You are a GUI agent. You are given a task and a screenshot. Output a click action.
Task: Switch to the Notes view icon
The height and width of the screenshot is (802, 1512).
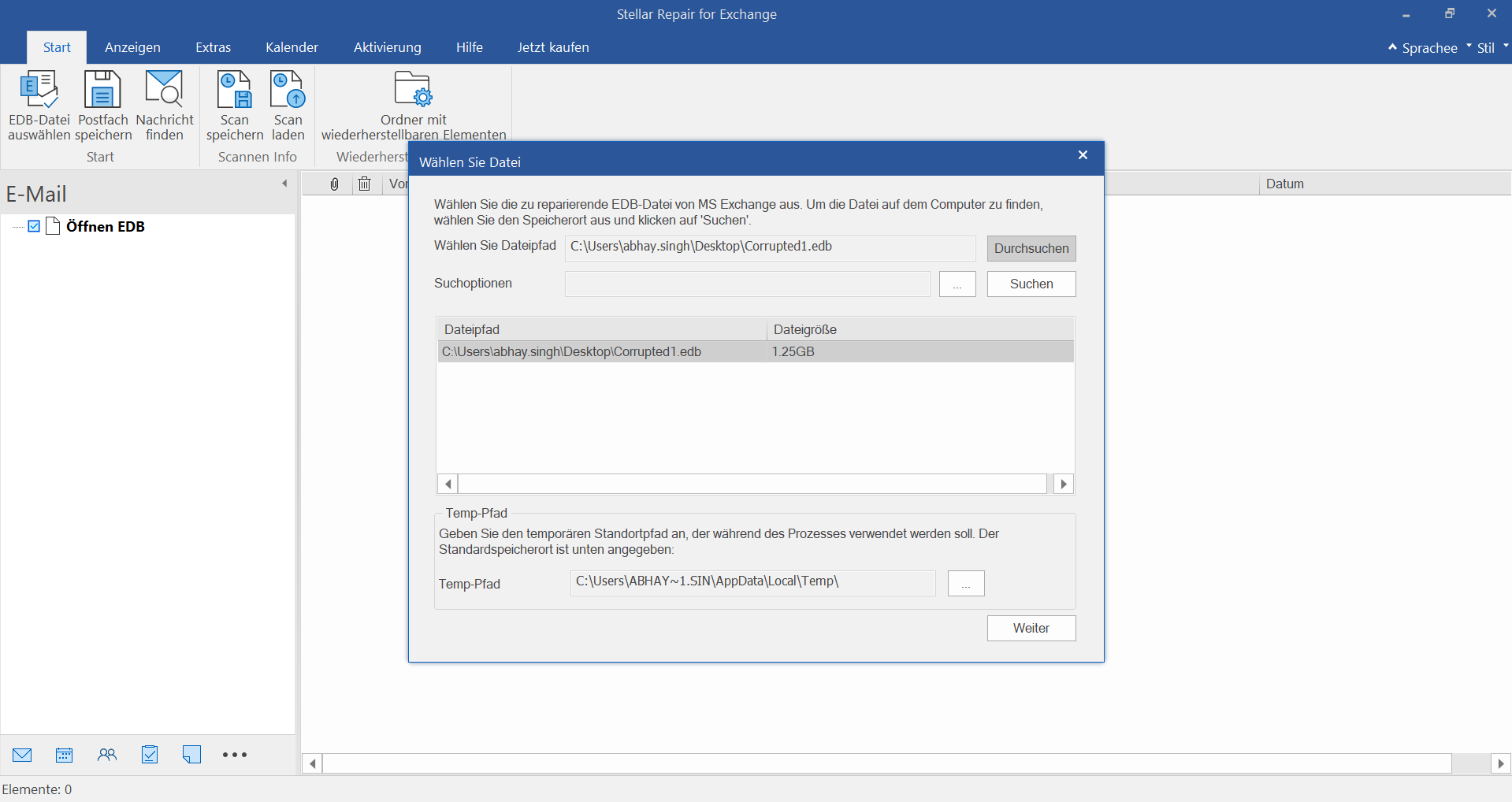pos(191,755)
